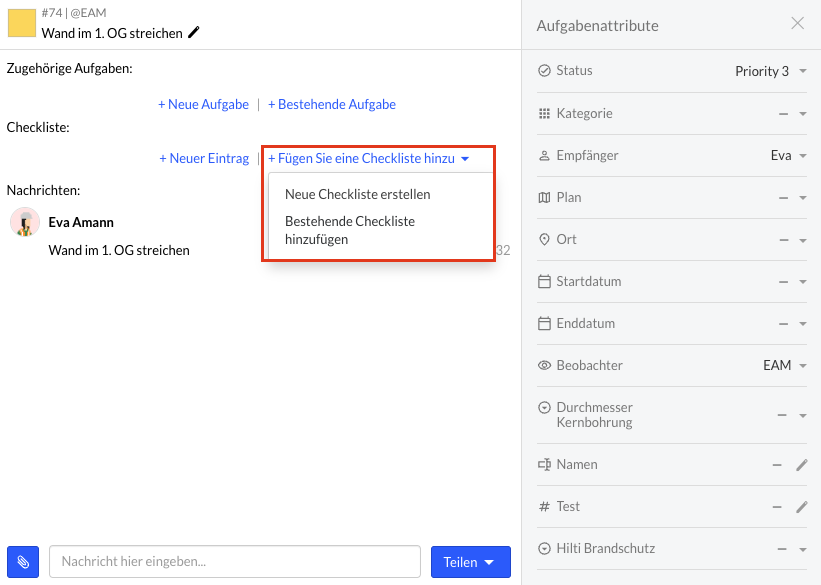Click the Beobachter eye icon

pyautogui.click(x=545, y=365)
